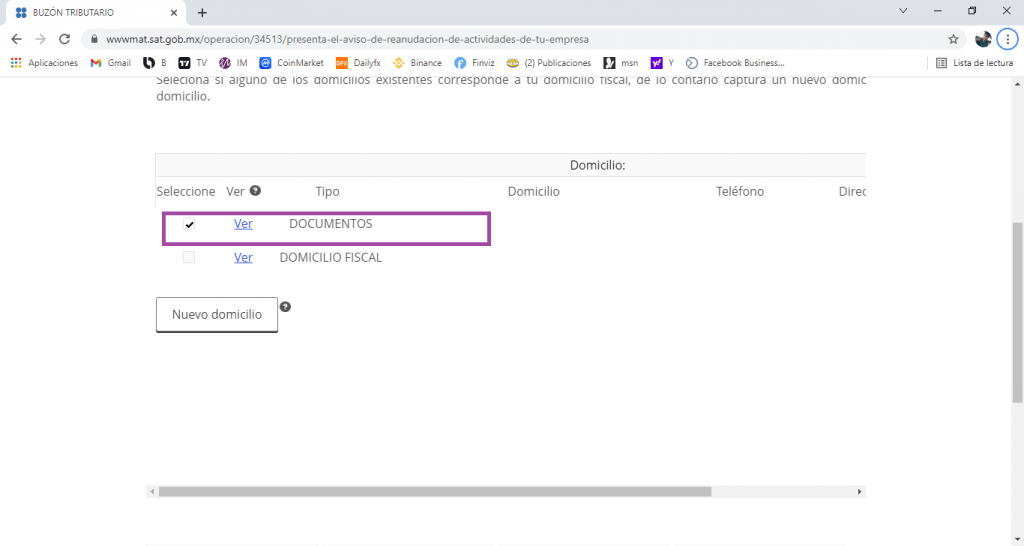Image resolution: width=1024 pixels, height=546 pixels.
Task: Show help icon beside Nuevo domicilio
Action: tap(285, 307)
